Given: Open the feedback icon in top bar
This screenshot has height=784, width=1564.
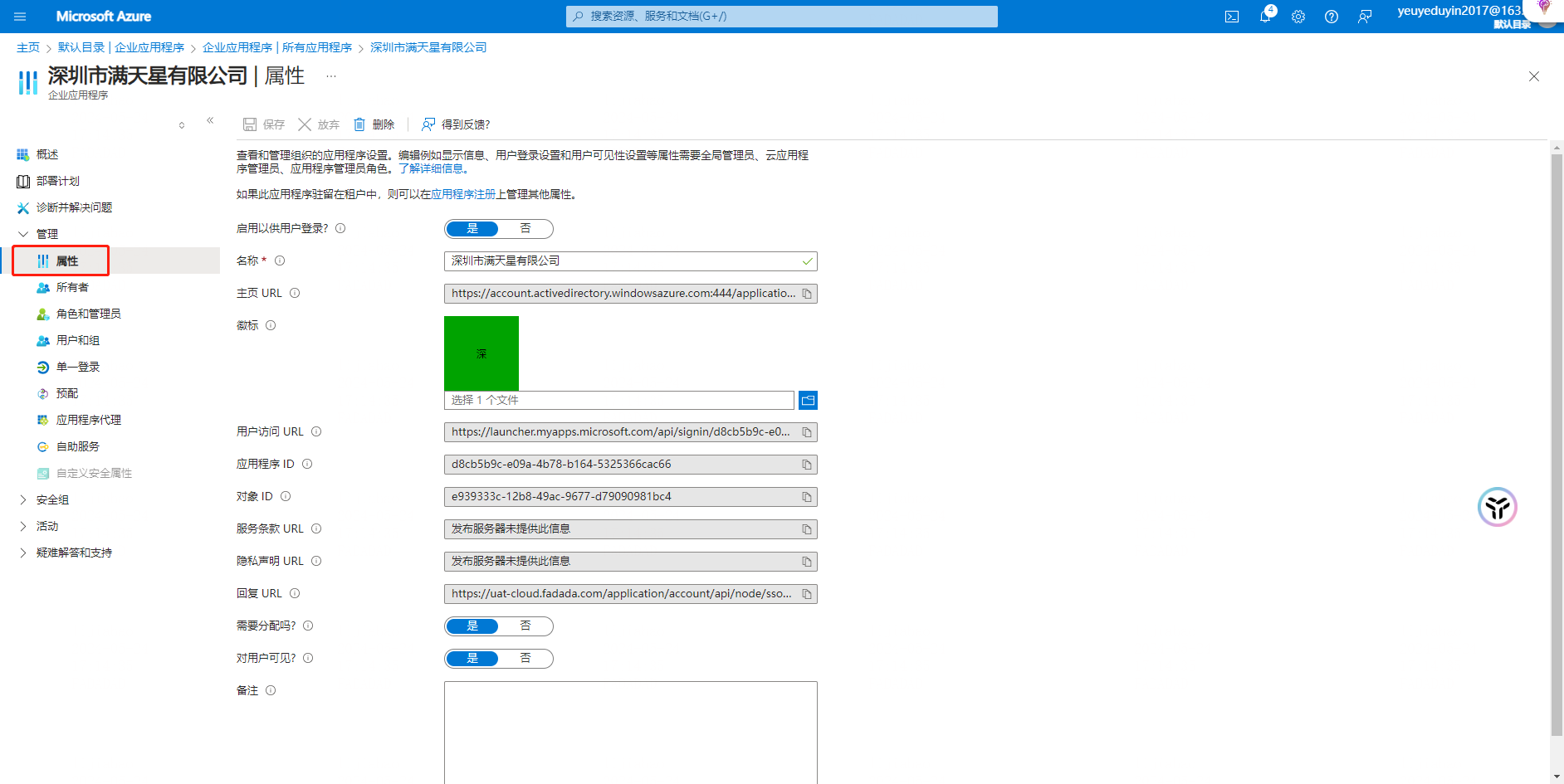Looking at the screenshot, I should (x=1365, y=17).
